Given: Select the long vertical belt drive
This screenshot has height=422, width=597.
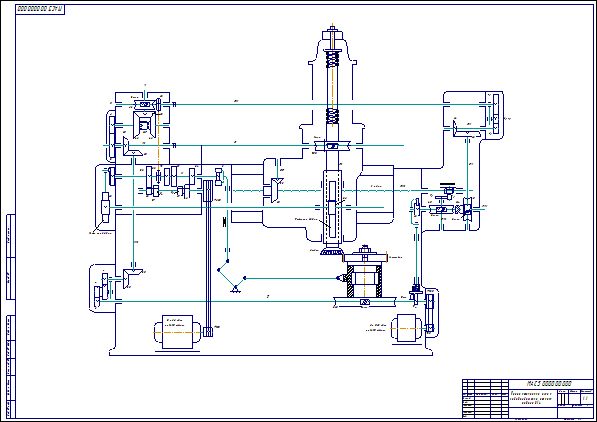Looking at the screenshot, I should tap(208, 258).
